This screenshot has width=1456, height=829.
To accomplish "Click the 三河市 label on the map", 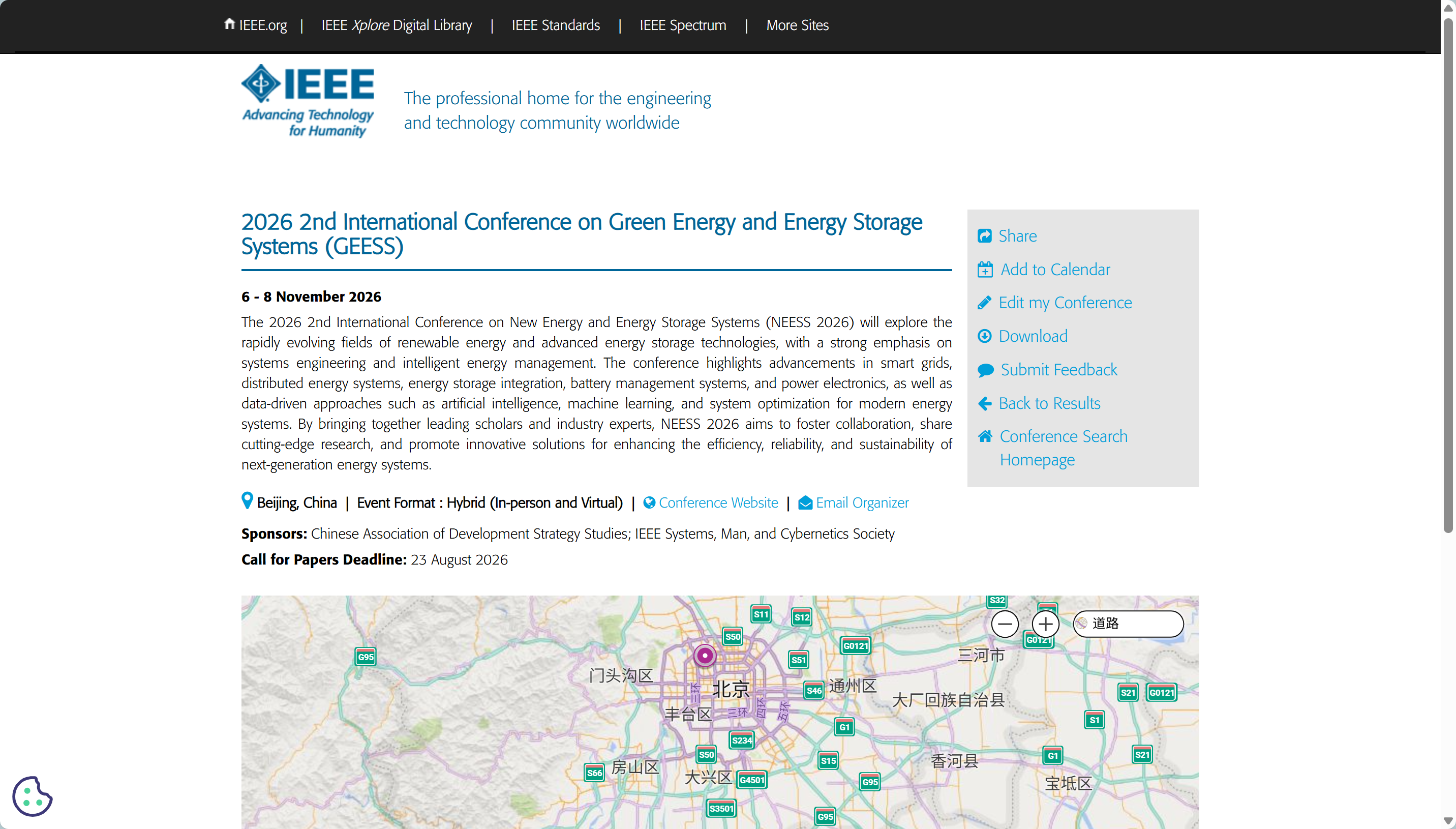I will coord(981,655).
